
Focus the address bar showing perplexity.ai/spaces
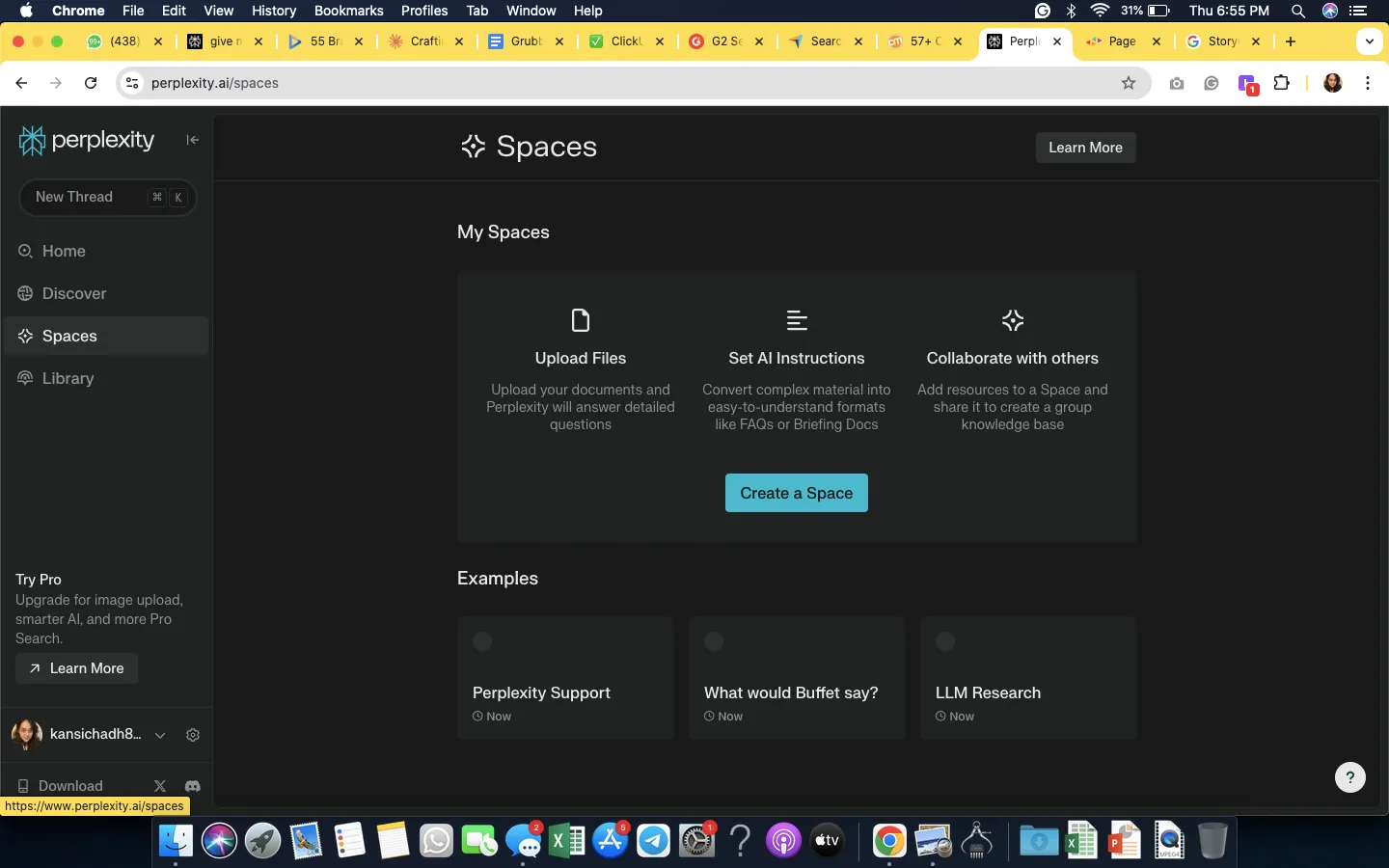pos(634,83)
